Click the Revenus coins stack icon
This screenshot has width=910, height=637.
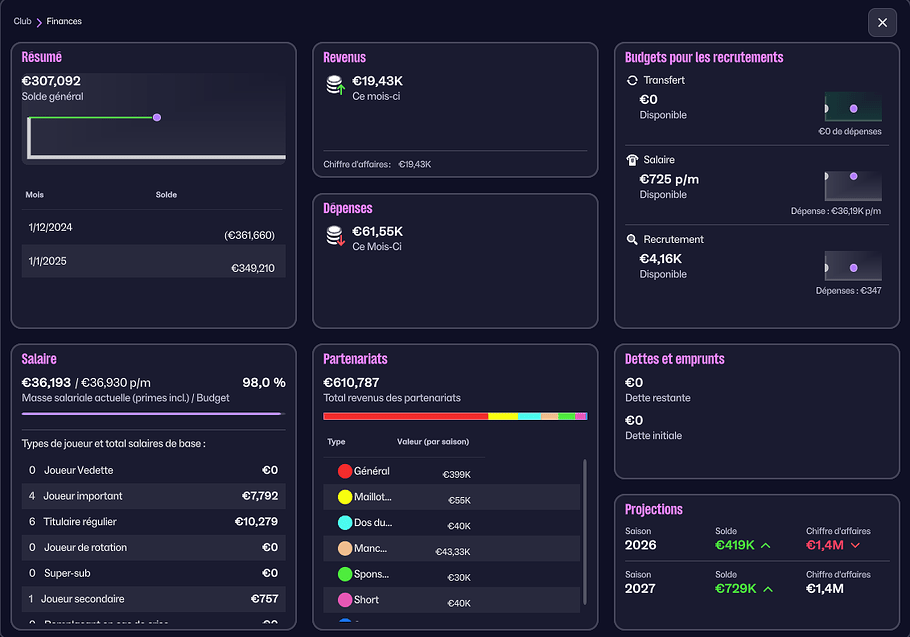click(335, 86)
